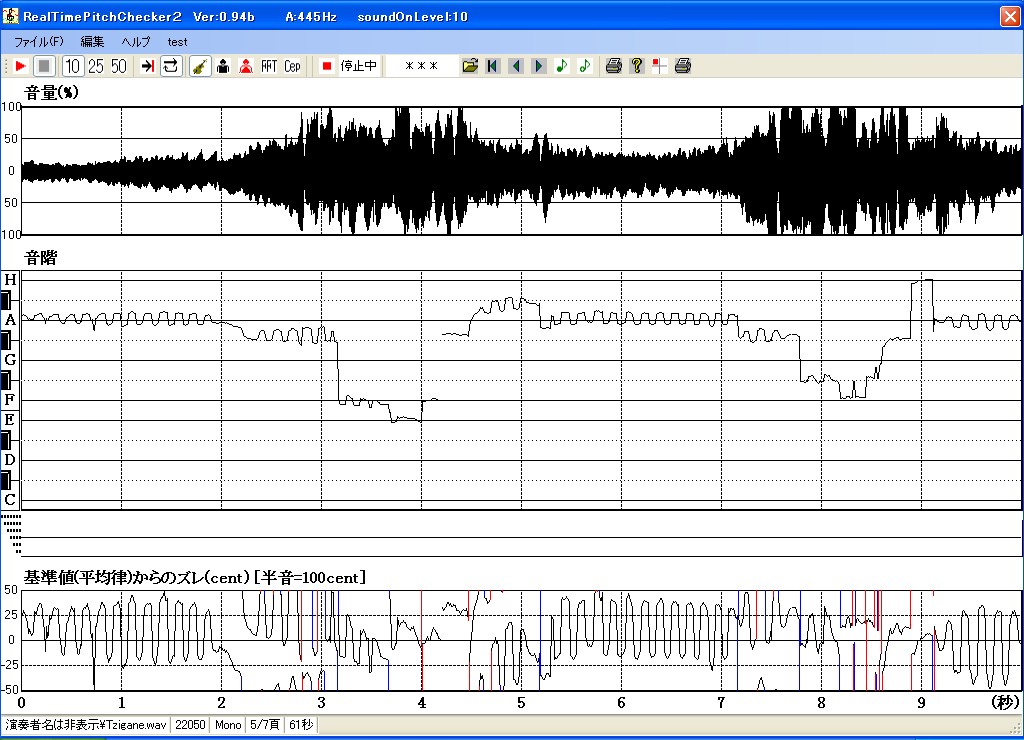The height and width of the screenshot is (740, 1024).
Task: Open a file with the folder icon
Action: 470,66
